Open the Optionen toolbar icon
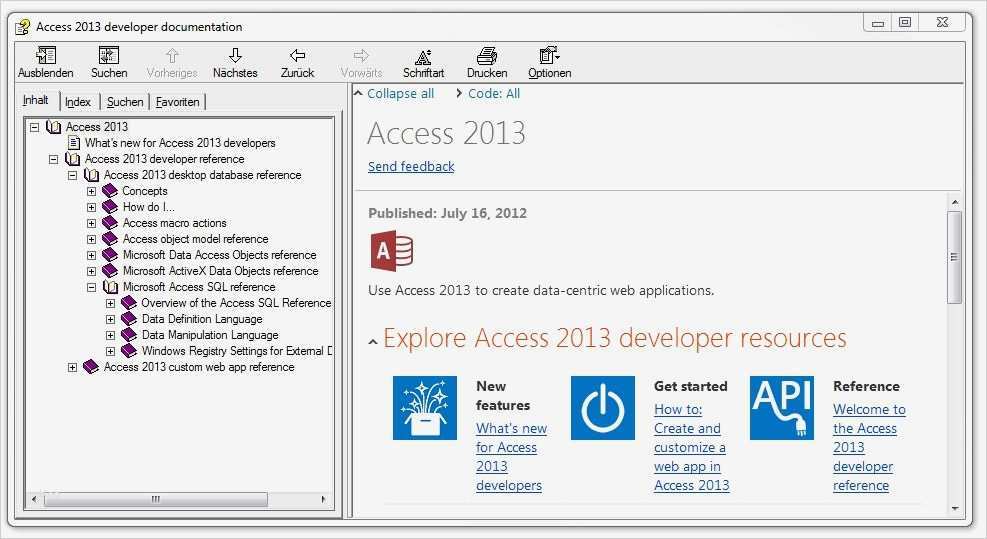The image size is (987, 539). (550, 55)
